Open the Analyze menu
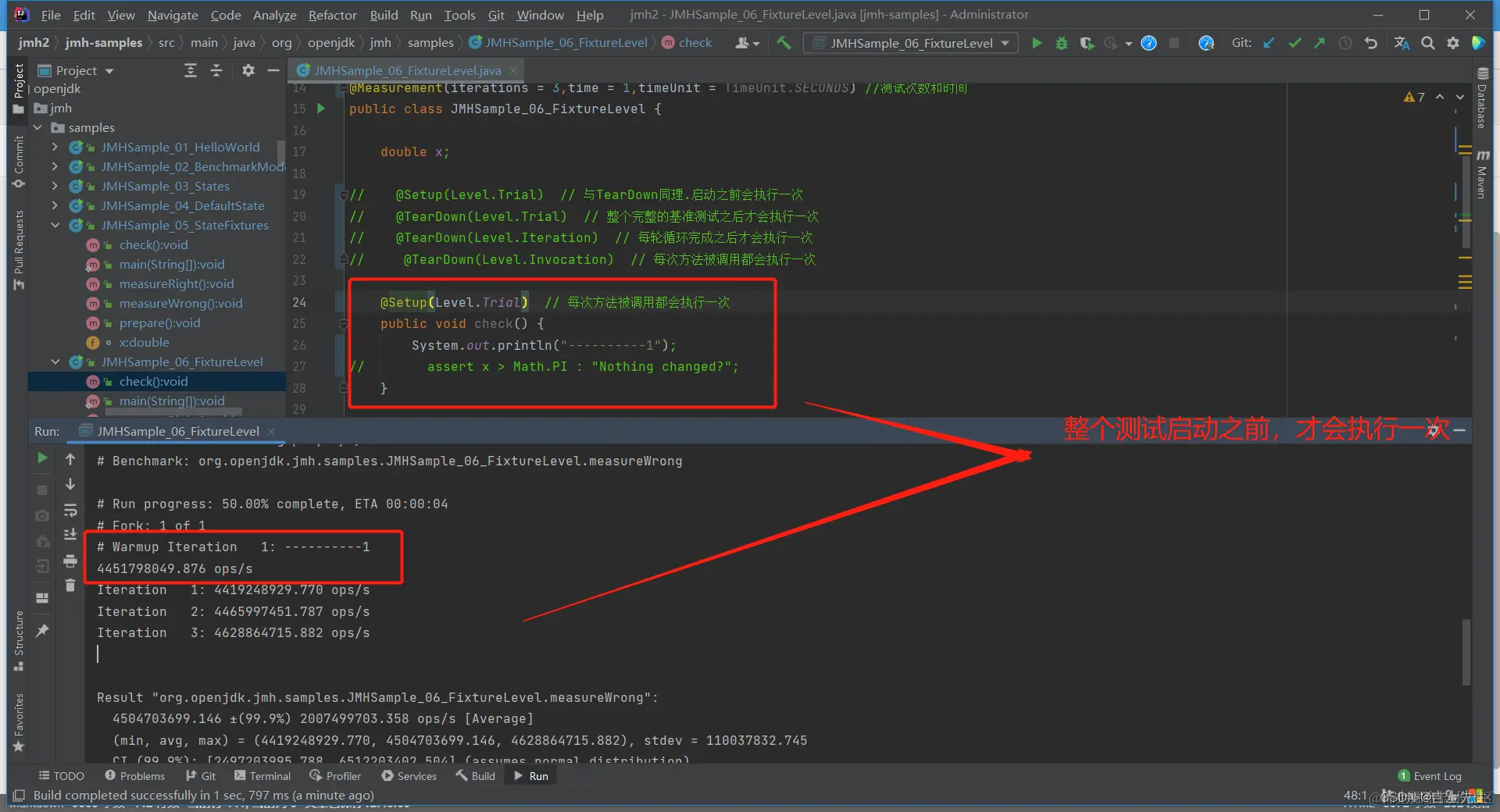This screenshot has width=1500, height=812. 274,15
